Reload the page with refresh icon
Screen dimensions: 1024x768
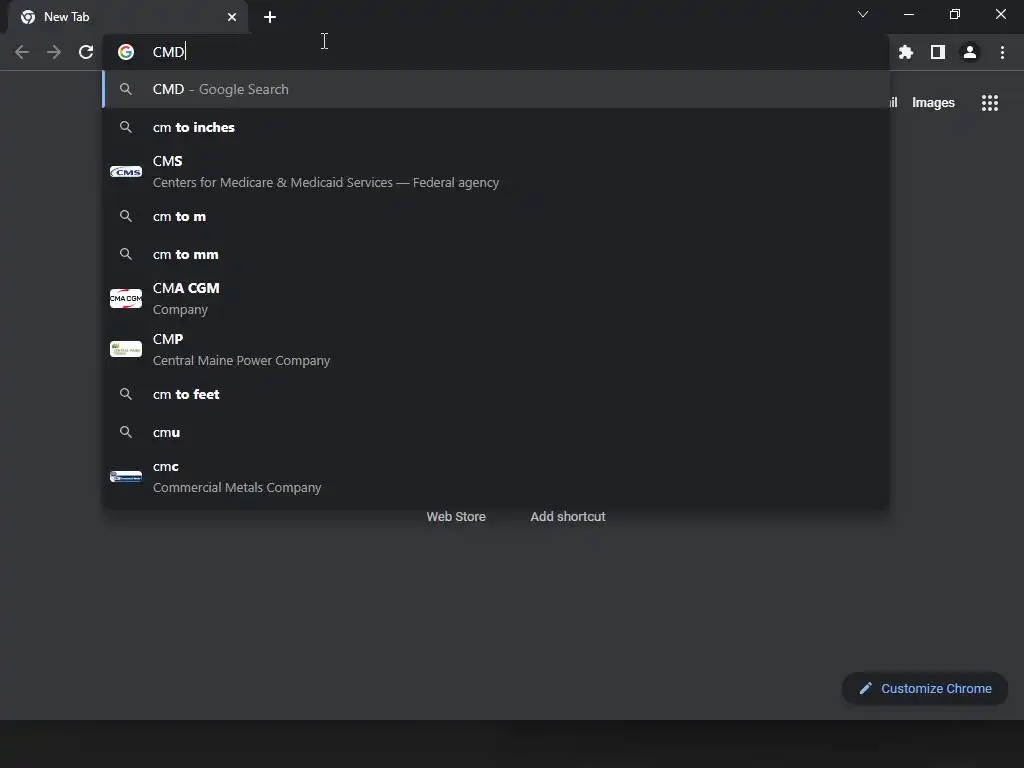(86, 52)
